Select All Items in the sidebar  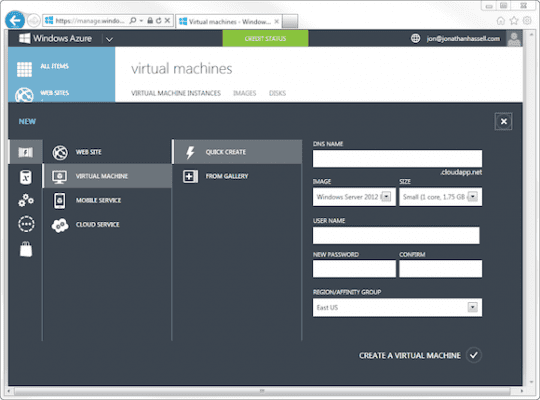tap(61, 68)
